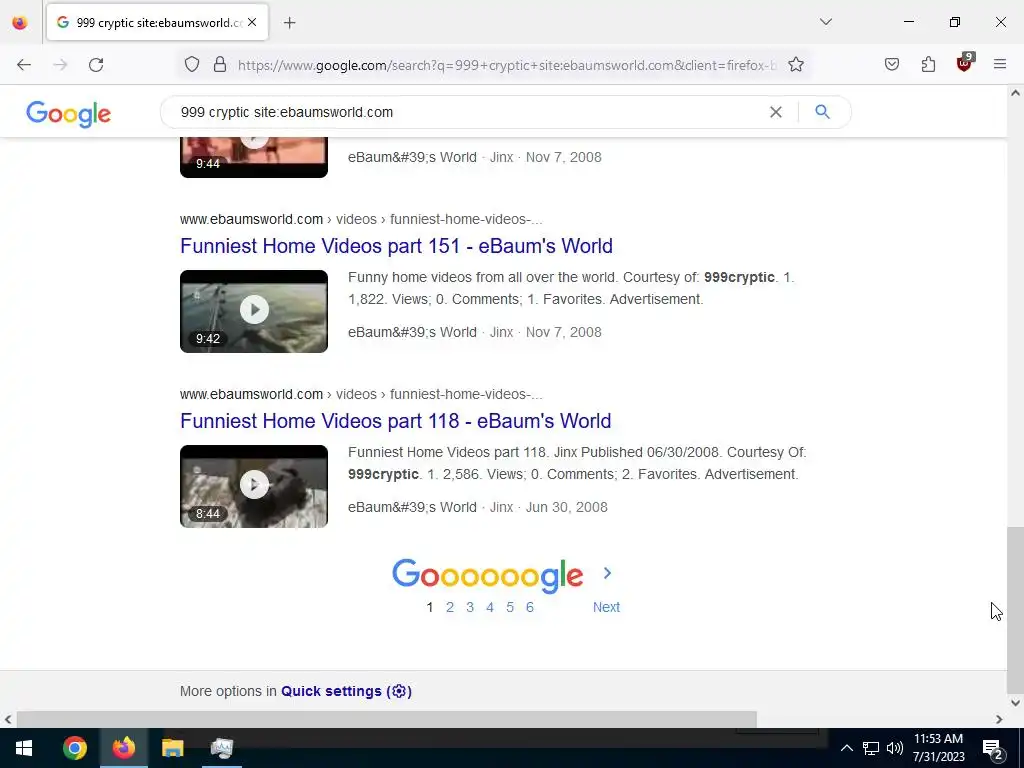Click the scroll down arrow
Viewport: 1024px width, 768px height.
click(x=1015, y=703)
